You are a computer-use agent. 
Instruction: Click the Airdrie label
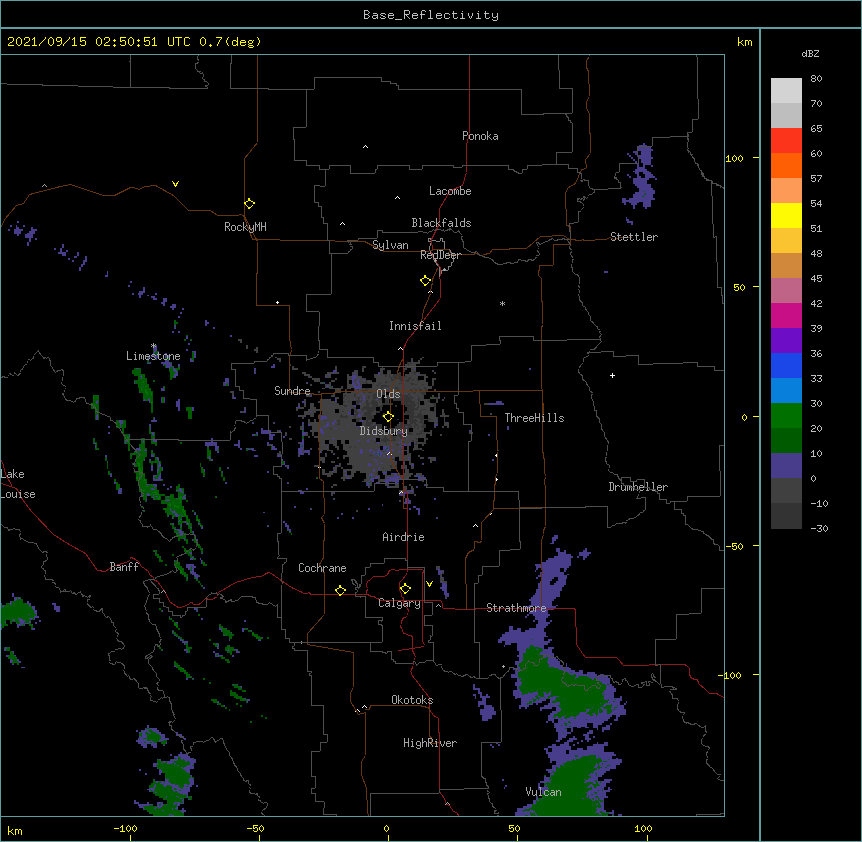click(x=404, y=537)
